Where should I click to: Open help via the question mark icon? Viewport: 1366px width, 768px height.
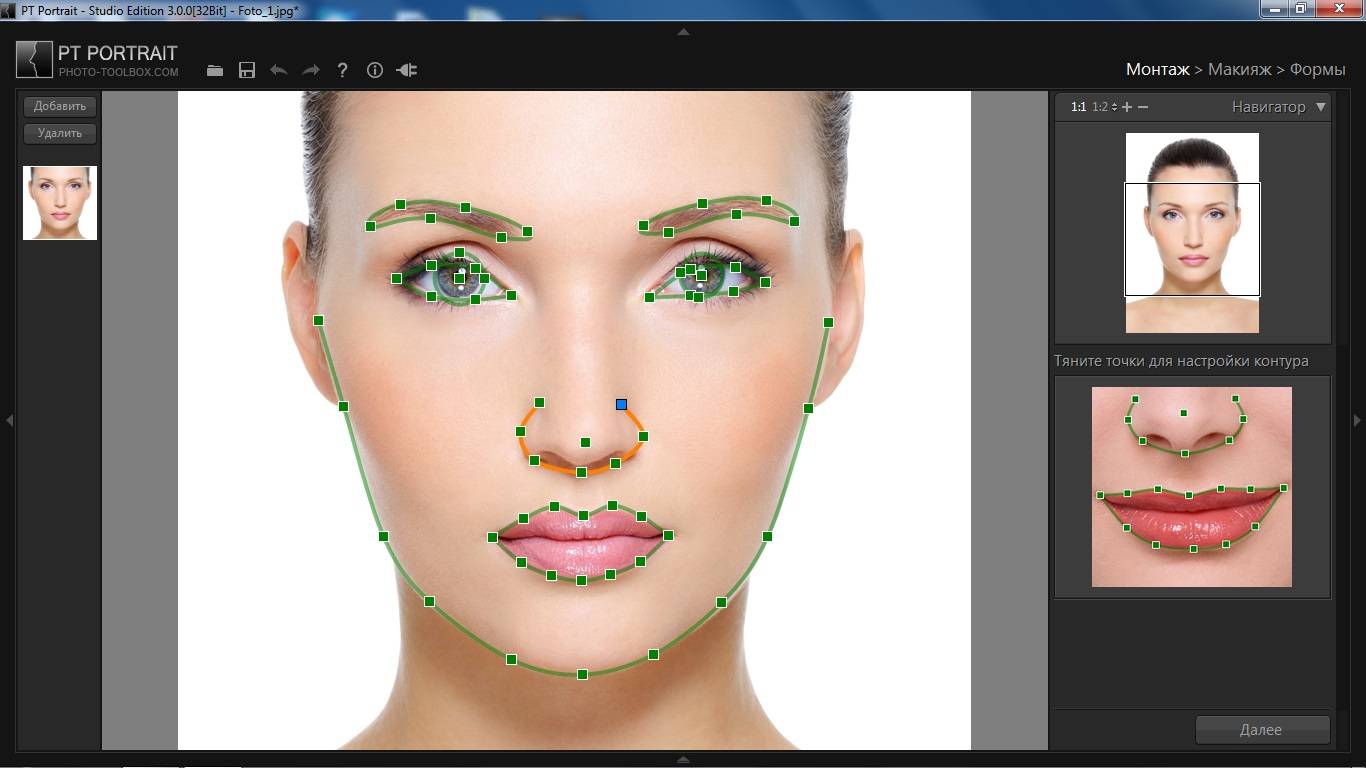[343, 70]
